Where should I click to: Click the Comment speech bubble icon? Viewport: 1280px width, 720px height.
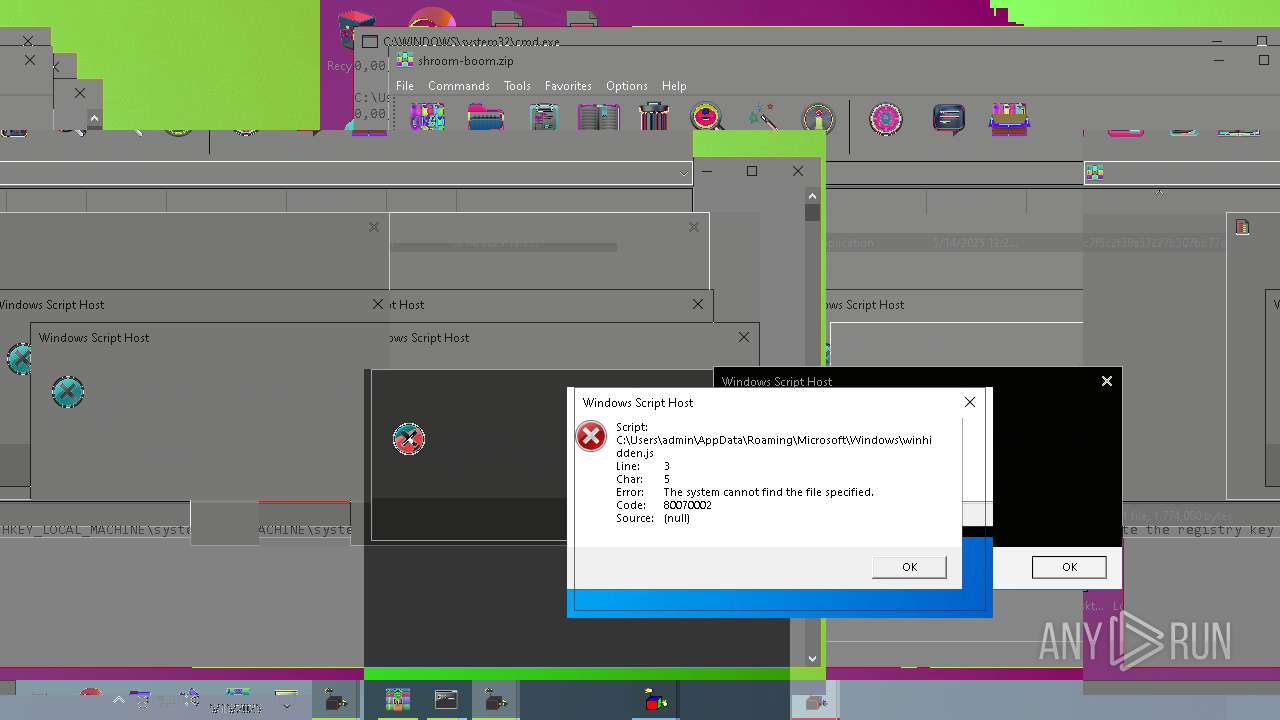(x=948, y=119)
